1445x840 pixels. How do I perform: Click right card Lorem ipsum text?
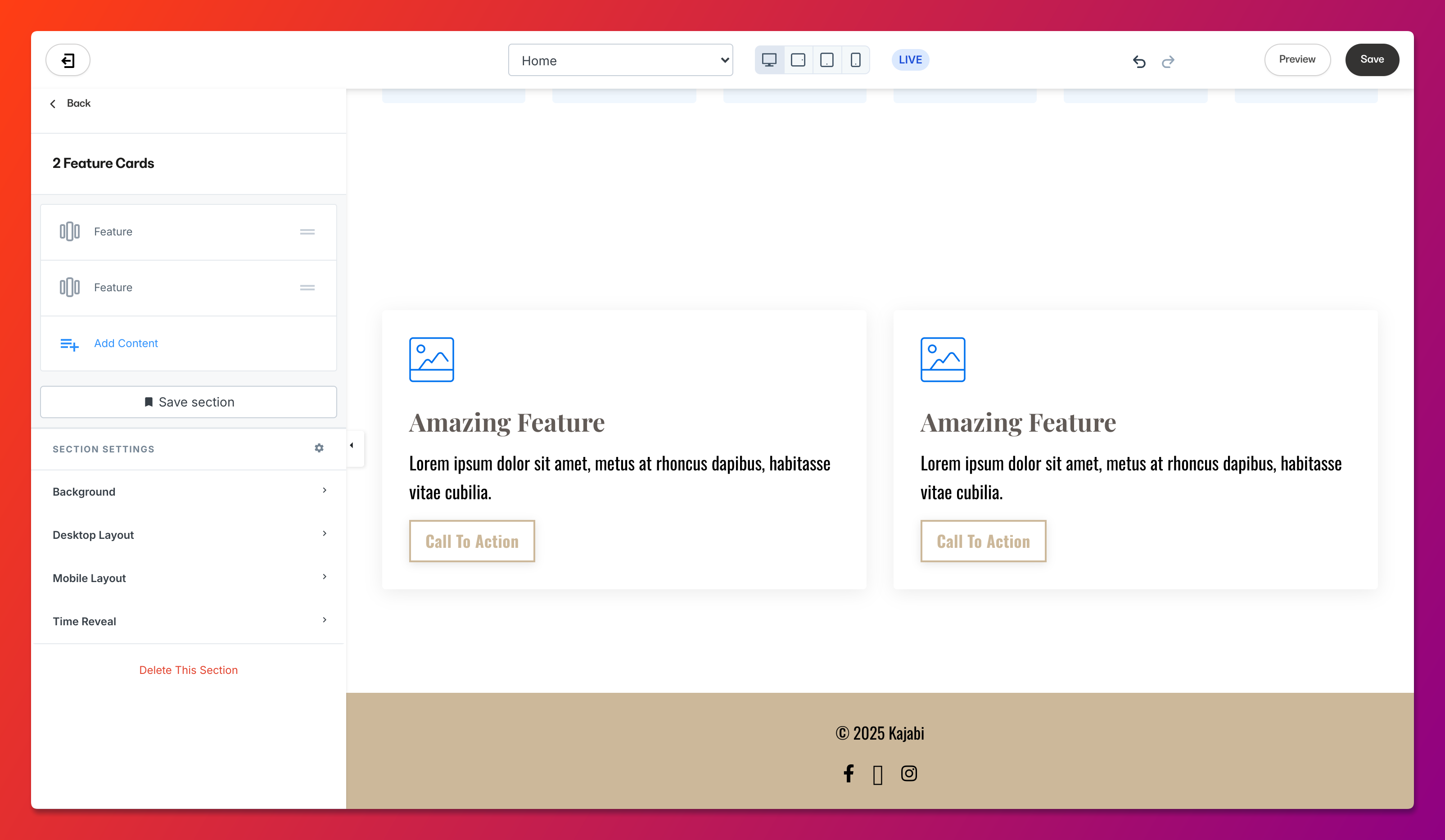(x=1131, y=478)
